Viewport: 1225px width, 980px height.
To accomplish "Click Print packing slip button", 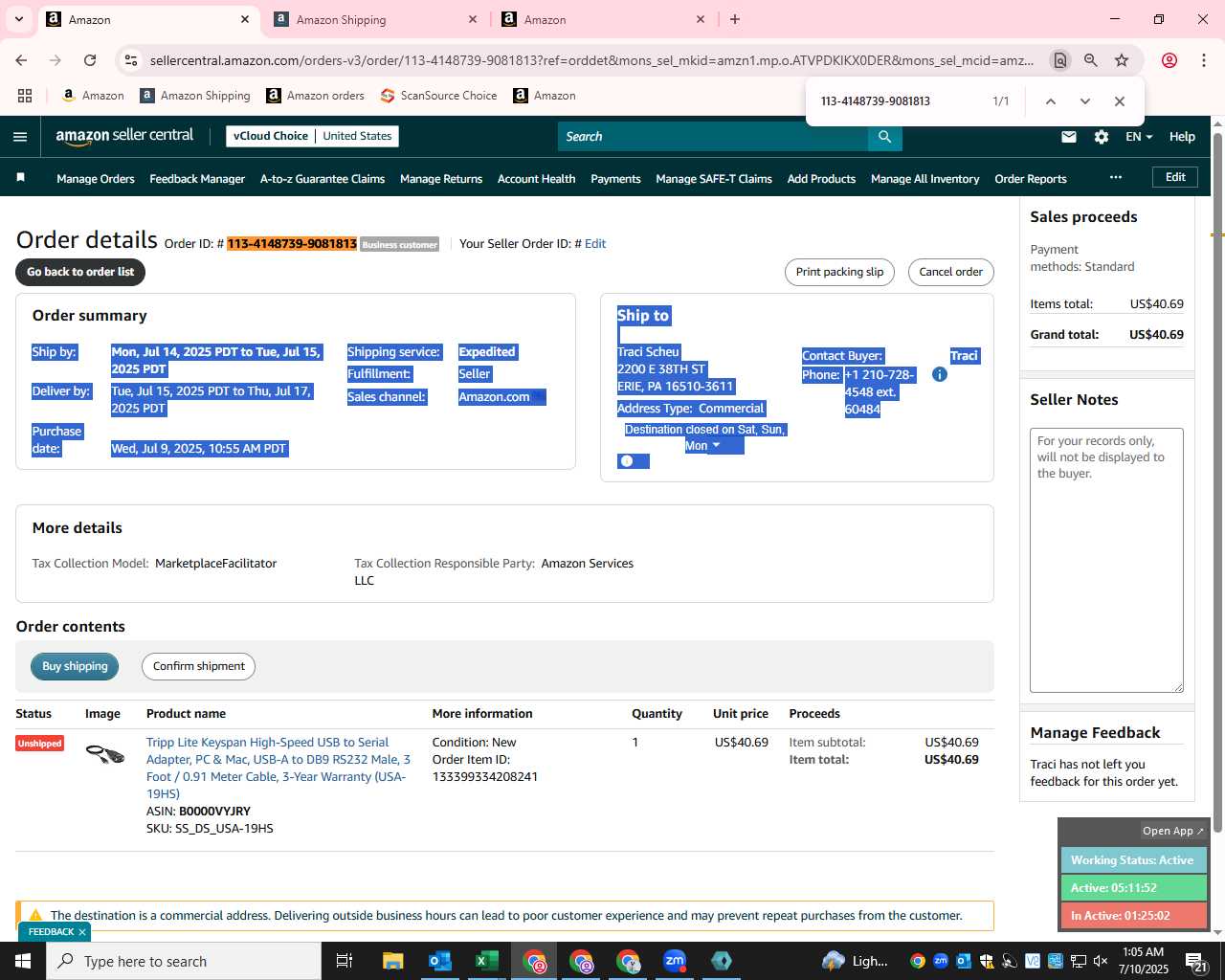I will (x=839, y=272).
